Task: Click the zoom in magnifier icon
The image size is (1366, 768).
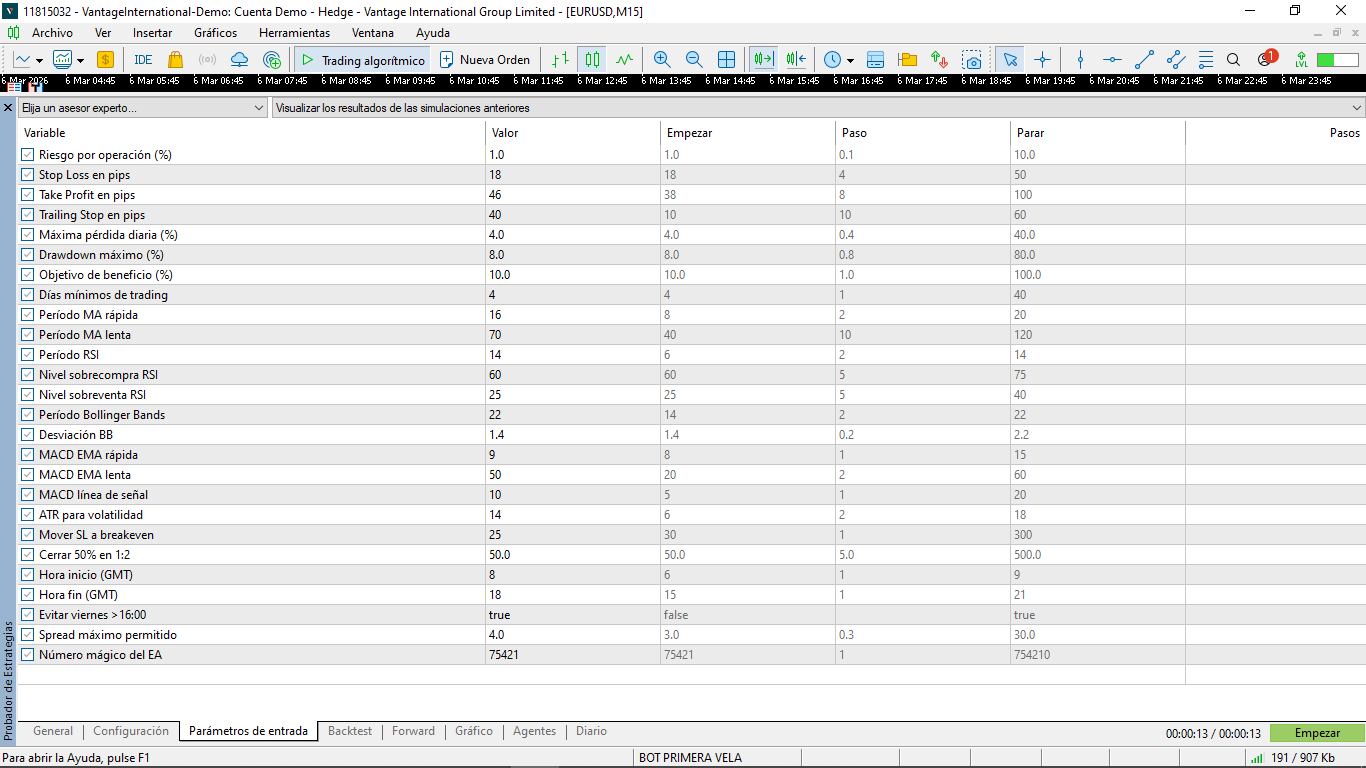Action: (x=661, y=60)
